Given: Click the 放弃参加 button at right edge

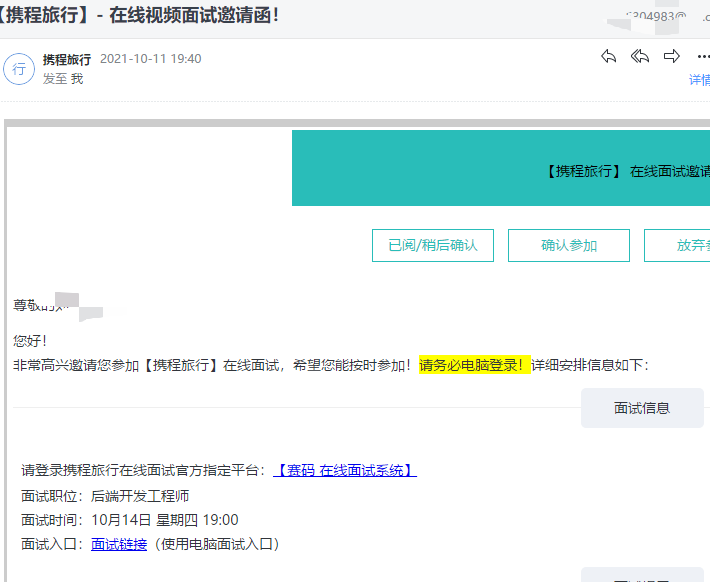Looking at the screenshot, I should (677, 245).
